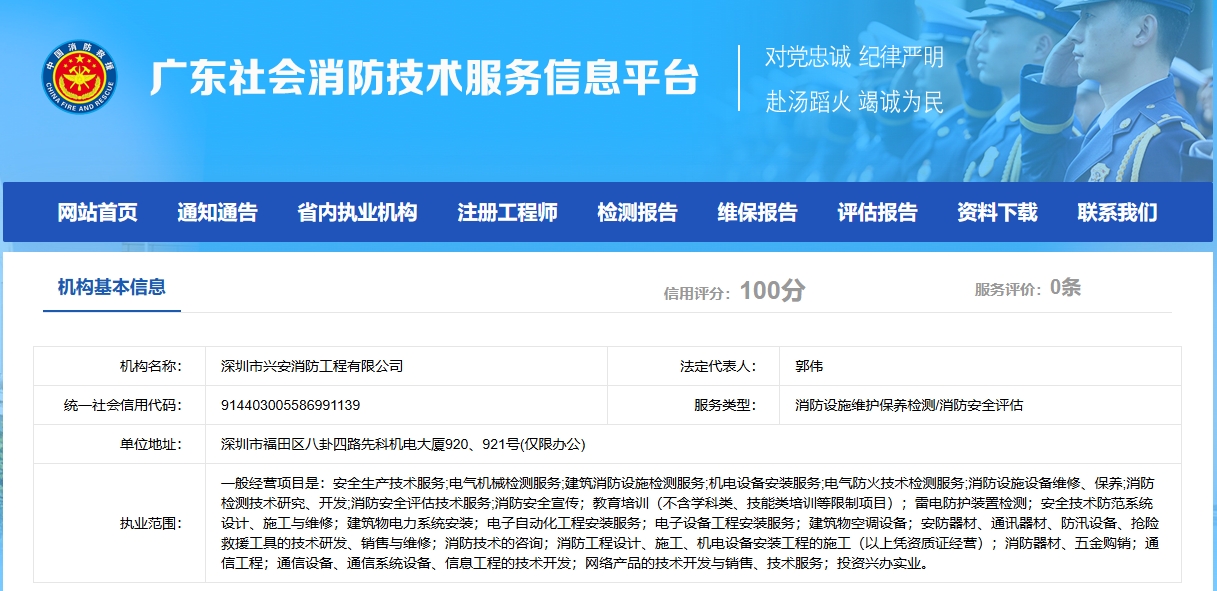
Task: Click the 执业范围 business scope paragraph
Action: 690,522
